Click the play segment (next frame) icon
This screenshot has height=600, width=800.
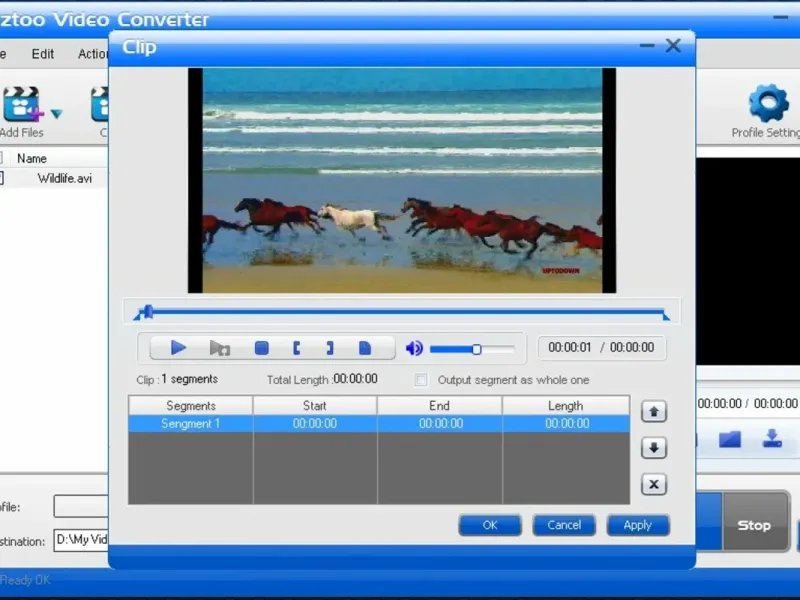220,348
